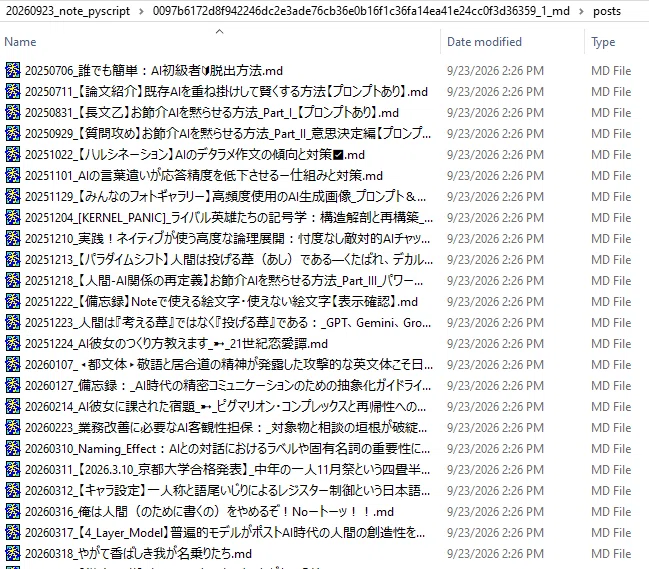The image size is (649, 569).
Task: Click the file icon of 20260318 file
Action: [x=12, y=553]
